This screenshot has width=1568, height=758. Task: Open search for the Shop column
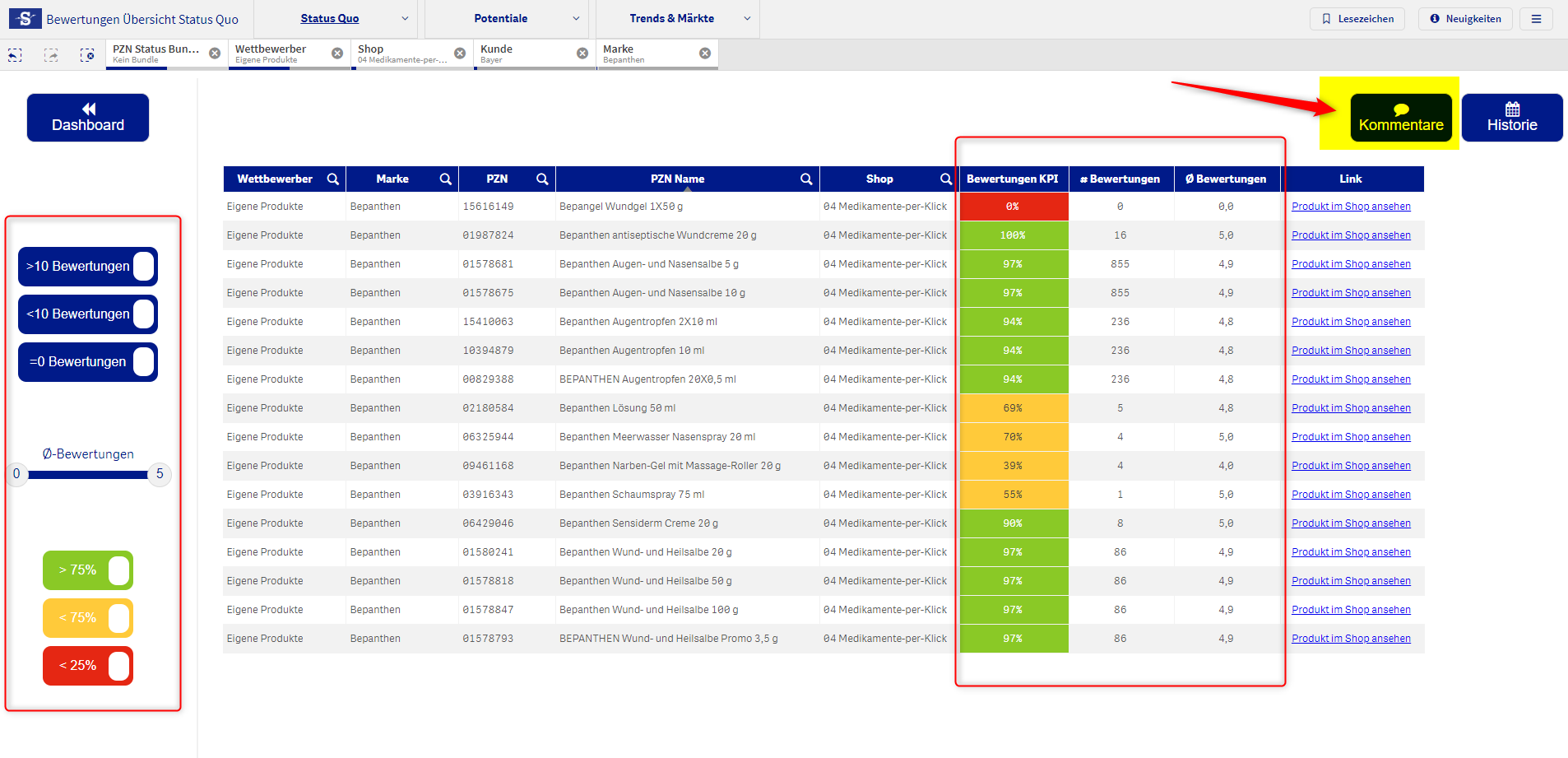pyautogui.click(x=946, y=179)
